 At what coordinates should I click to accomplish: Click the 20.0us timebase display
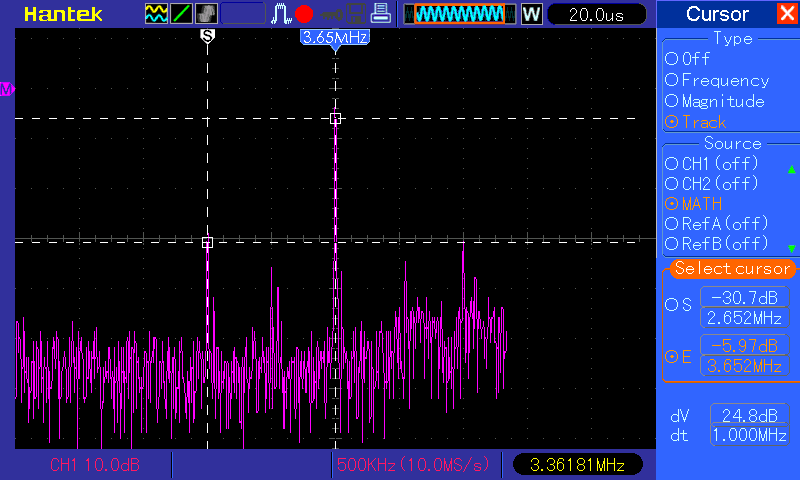pyautogui.click(x=594, y=14)
